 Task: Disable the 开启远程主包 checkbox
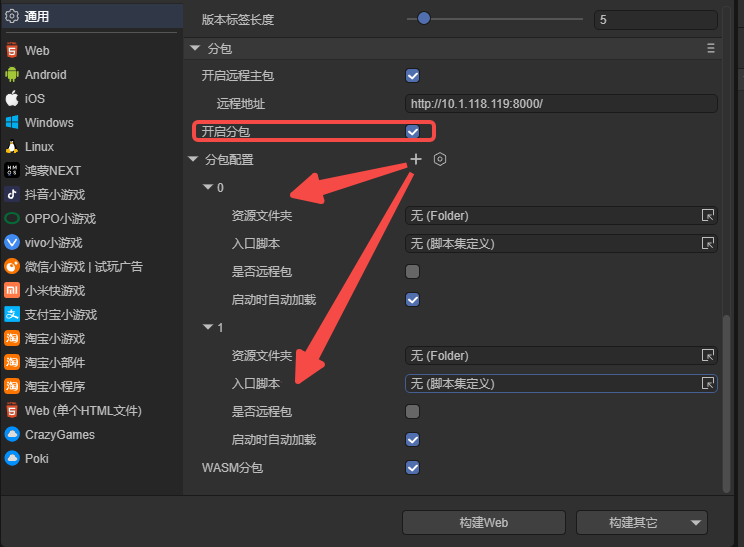click(x=412, y=76)
